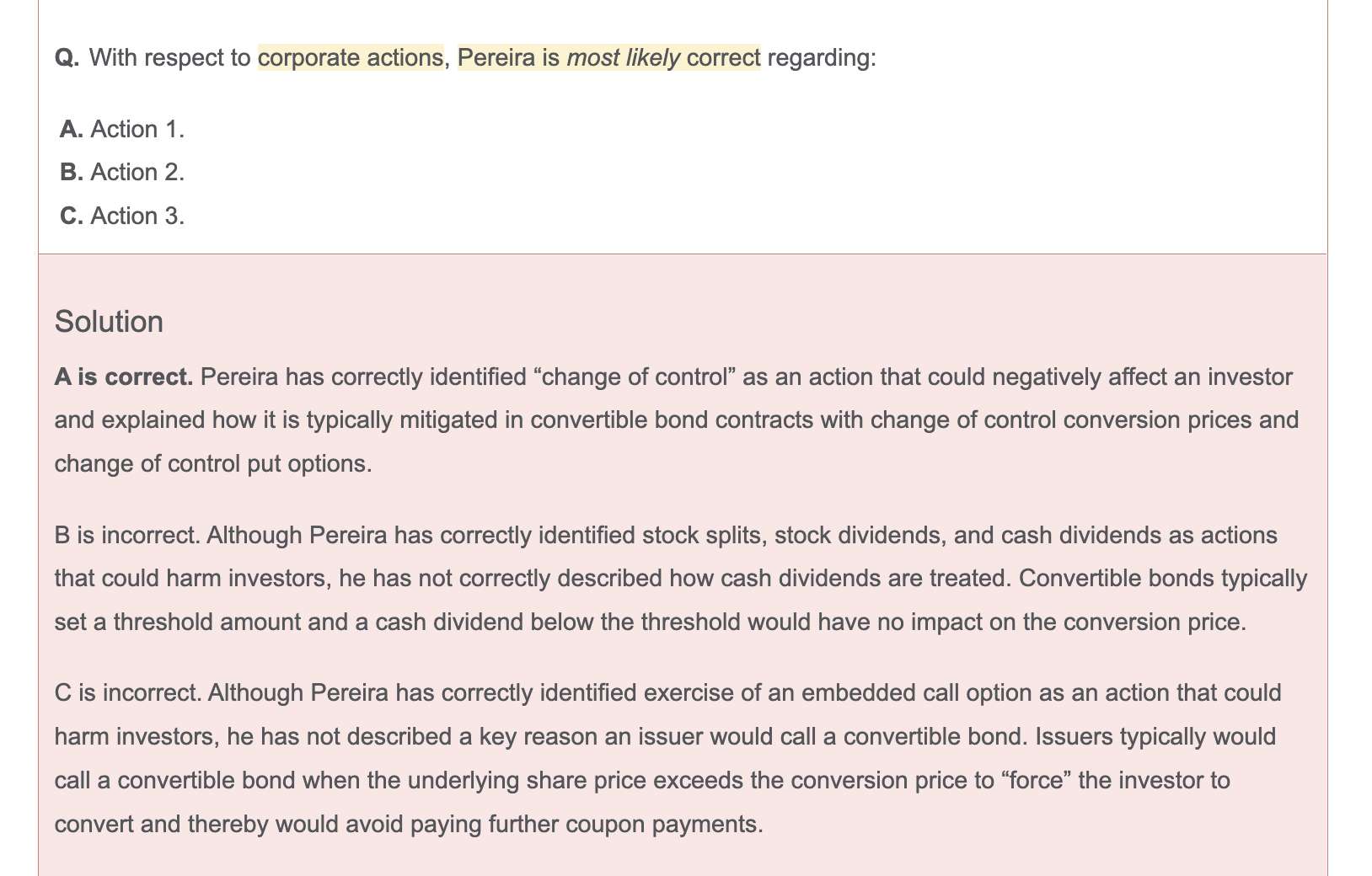Viewport: 1372px width, 876px height.
Task: Click the bold 'Q.' question label
Action: pyautogui.click(x=67, y=58)
